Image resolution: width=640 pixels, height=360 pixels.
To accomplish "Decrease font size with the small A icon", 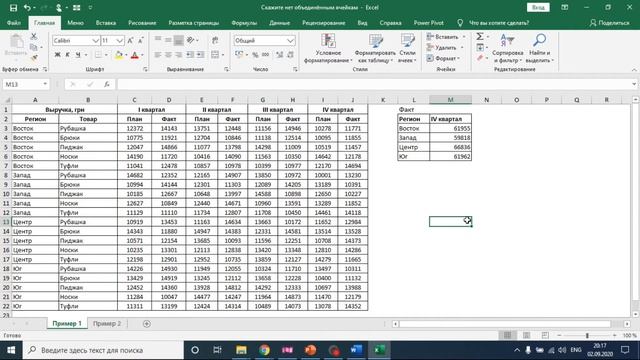I will click(140, 40).
